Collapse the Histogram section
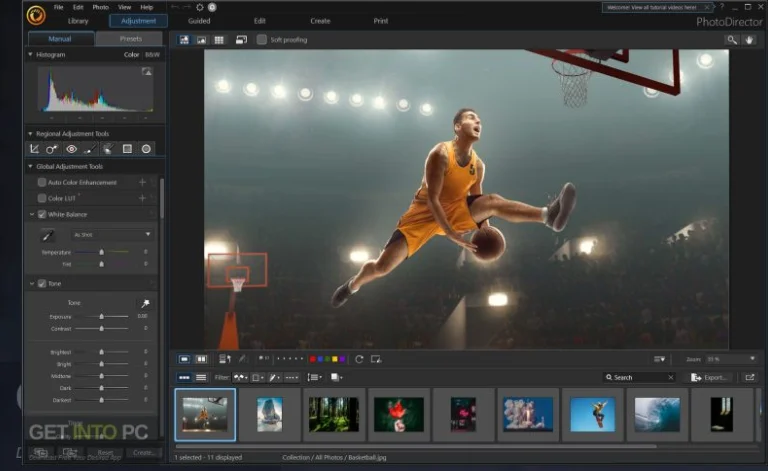This screenshot has width=768, height=471. (x=30, y=54)
